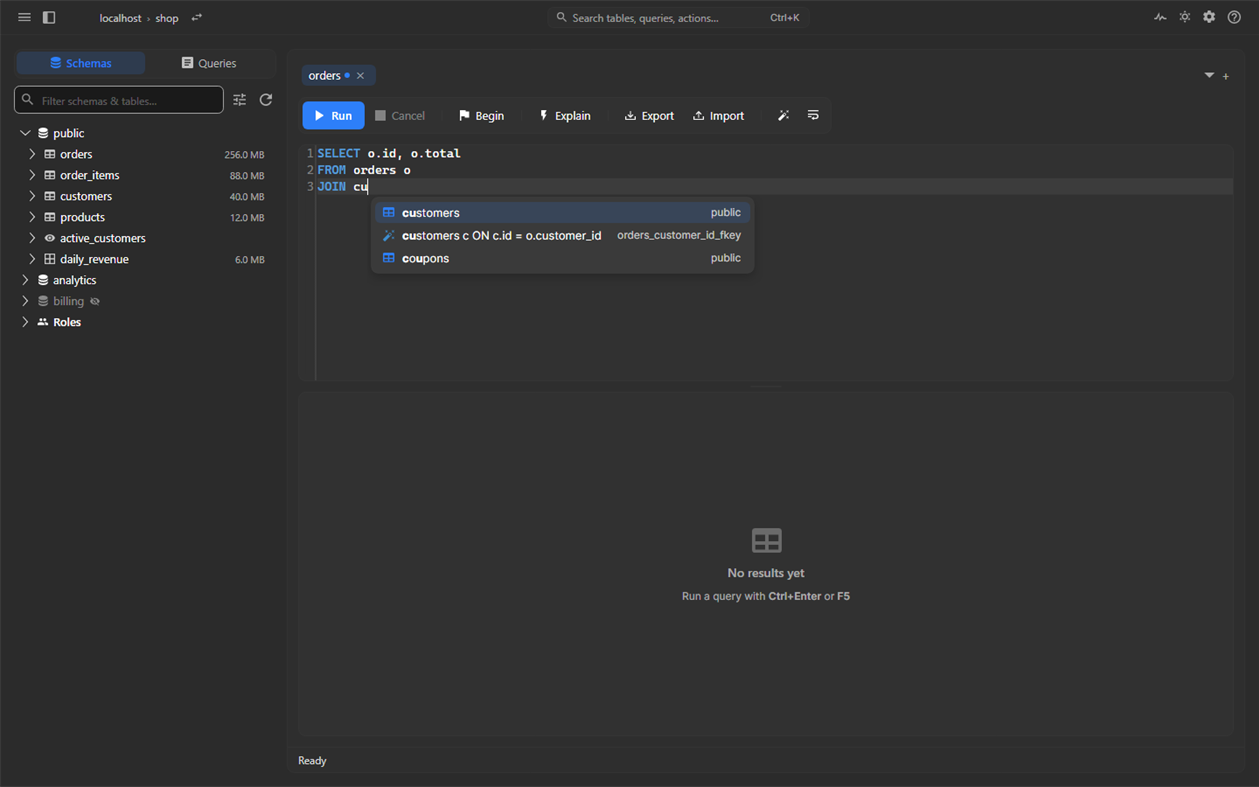Expand the daily_revenue table node
The width and height of the screenshot is (1259, 787).
pyautogui.click(x=32, y=259)
